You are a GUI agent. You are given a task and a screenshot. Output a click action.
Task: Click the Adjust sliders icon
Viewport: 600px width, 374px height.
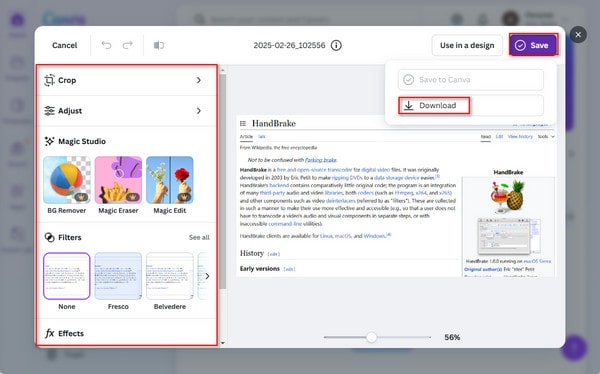point(49,111)
